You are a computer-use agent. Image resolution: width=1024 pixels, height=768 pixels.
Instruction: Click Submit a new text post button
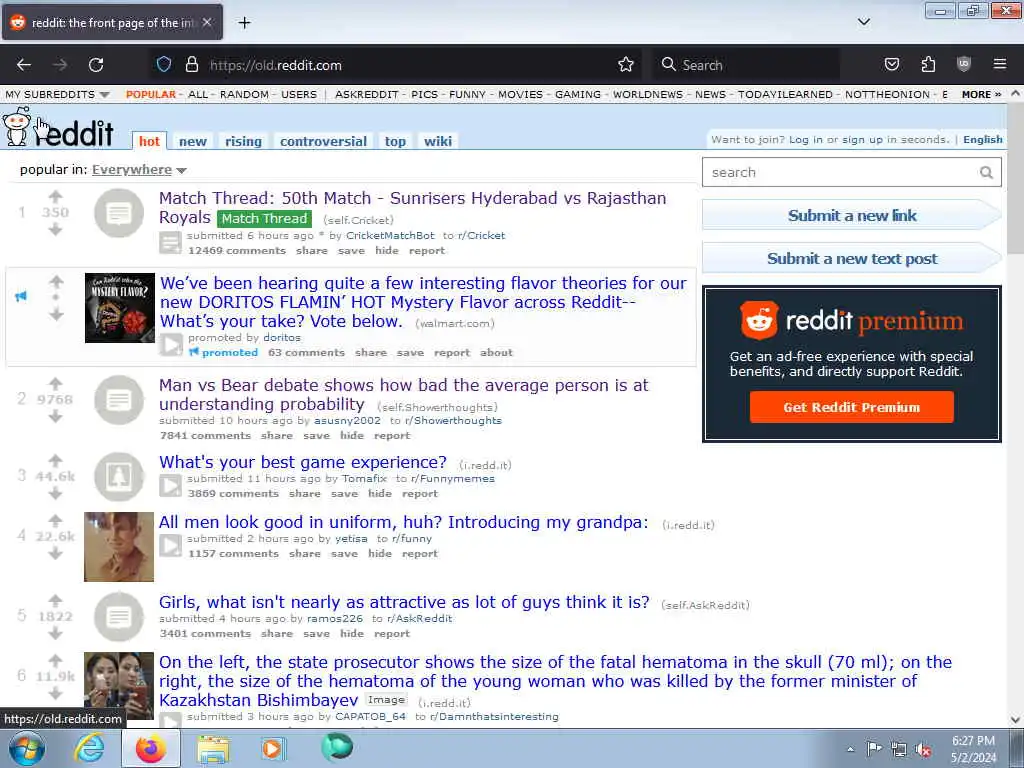(852, 259)
